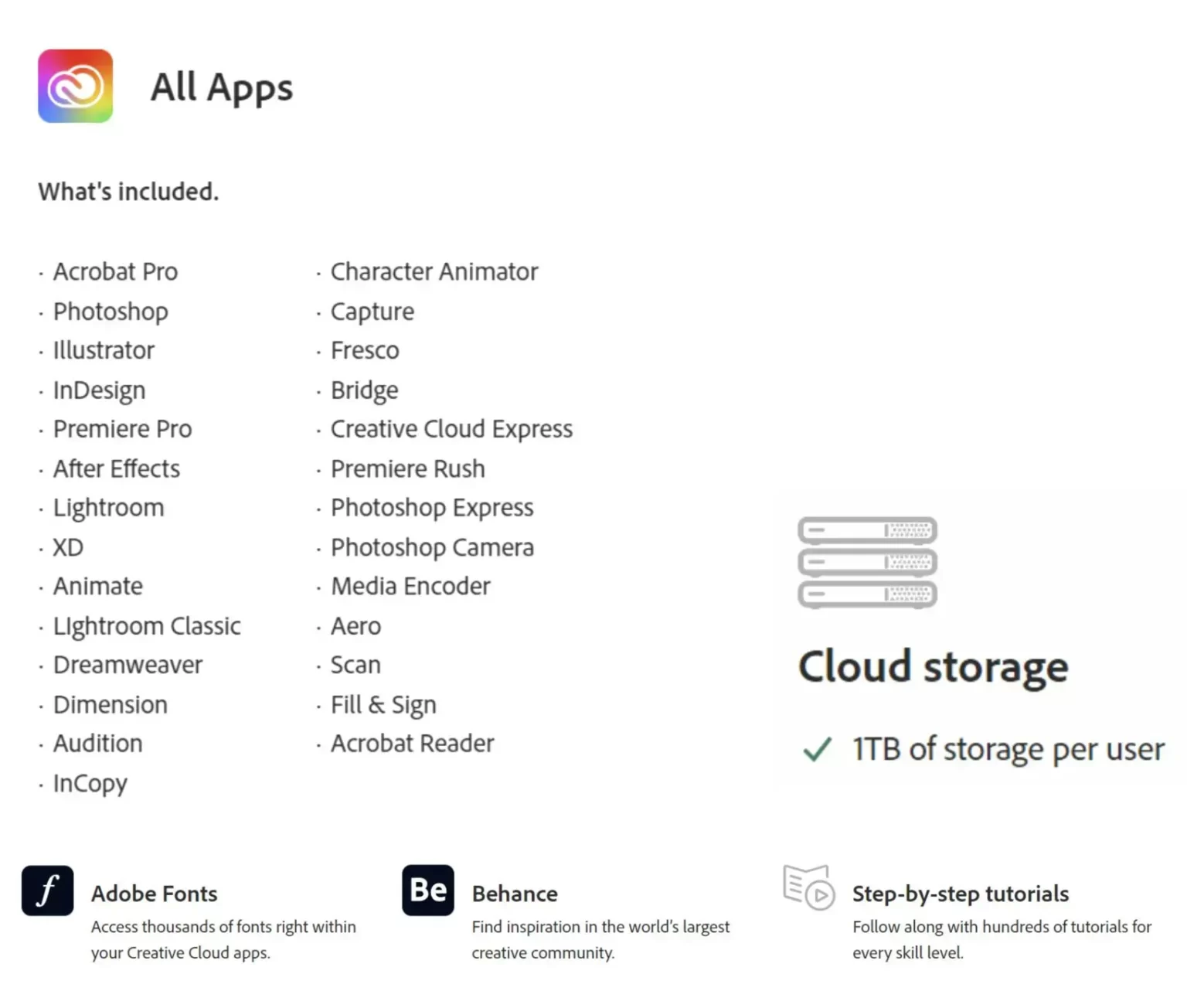Click the green storage checkmark

(817, 749)
